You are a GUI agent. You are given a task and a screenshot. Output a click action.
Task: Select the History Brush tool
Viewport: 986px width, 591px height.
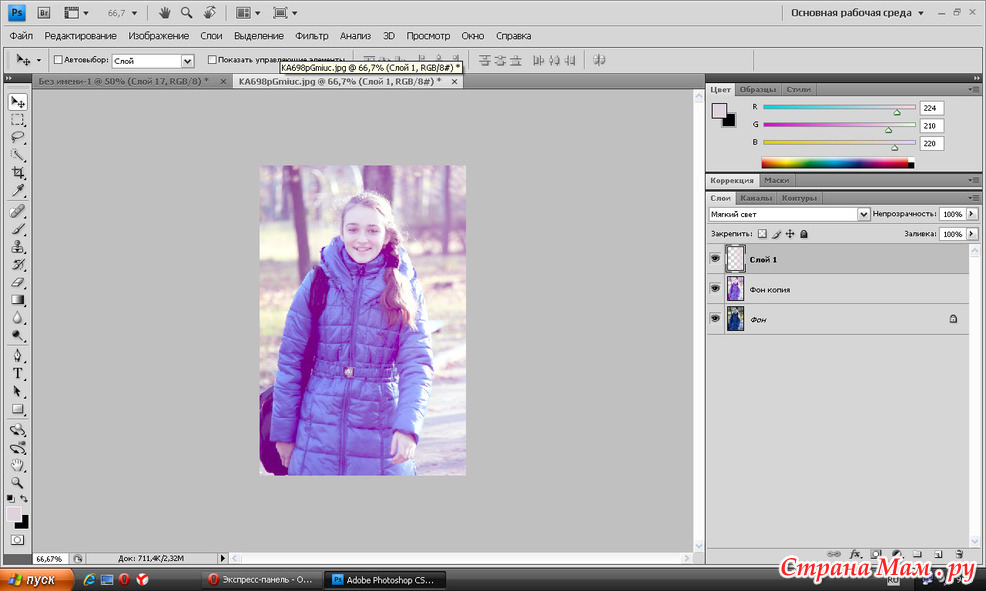click(18, 264)
